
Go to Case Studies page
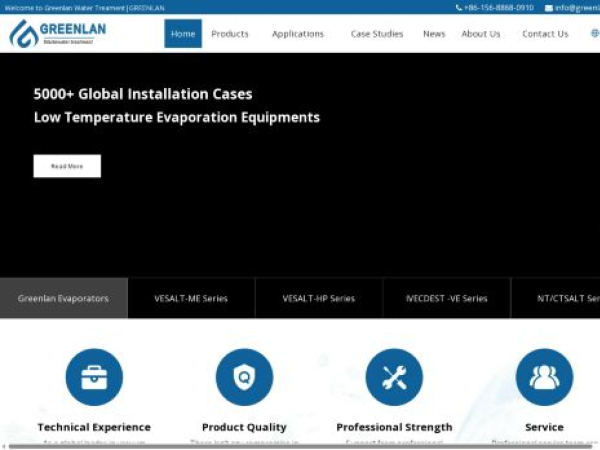pos(377,34)
